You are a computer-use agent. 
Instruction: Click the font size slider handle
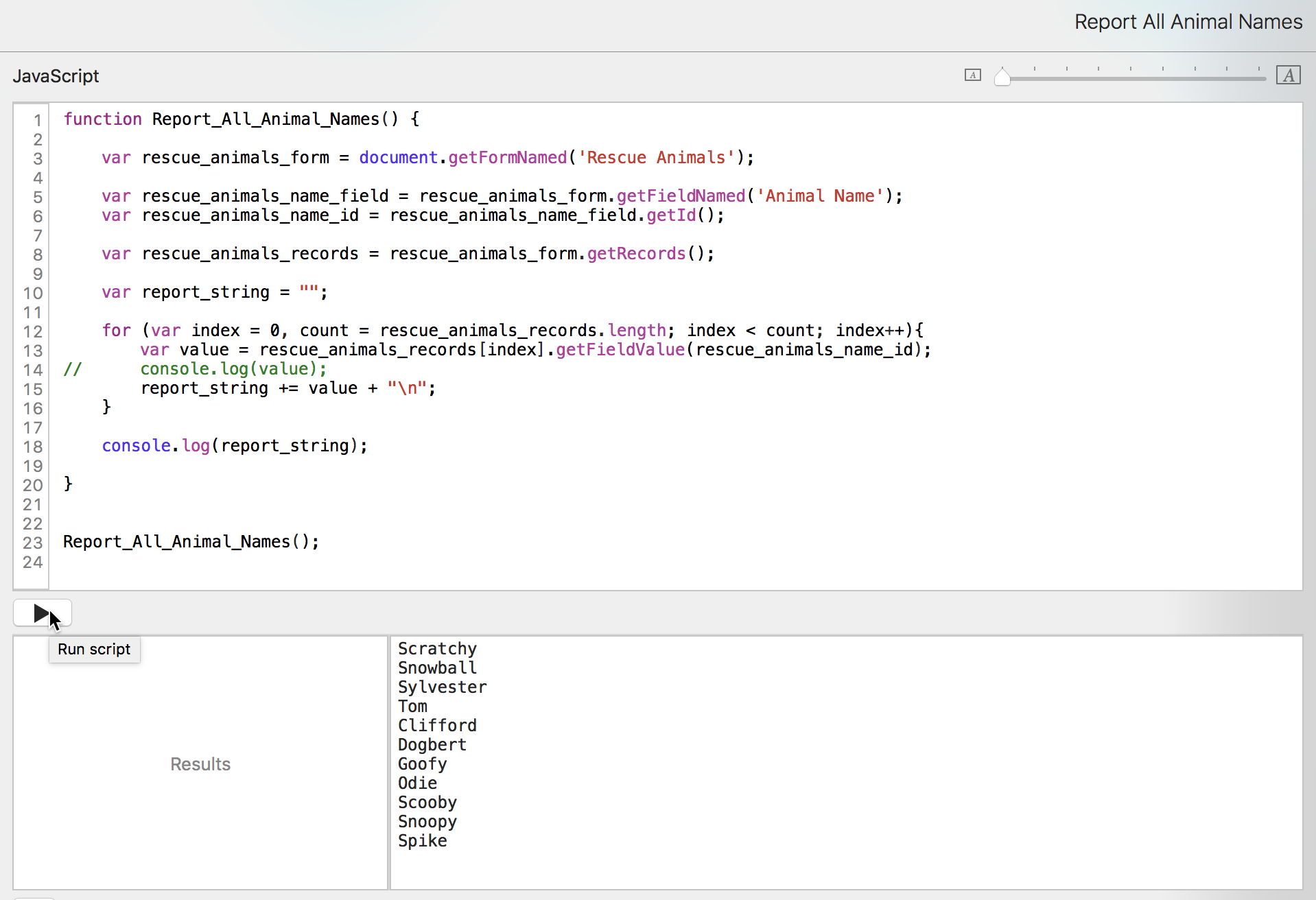(1002, 77)
